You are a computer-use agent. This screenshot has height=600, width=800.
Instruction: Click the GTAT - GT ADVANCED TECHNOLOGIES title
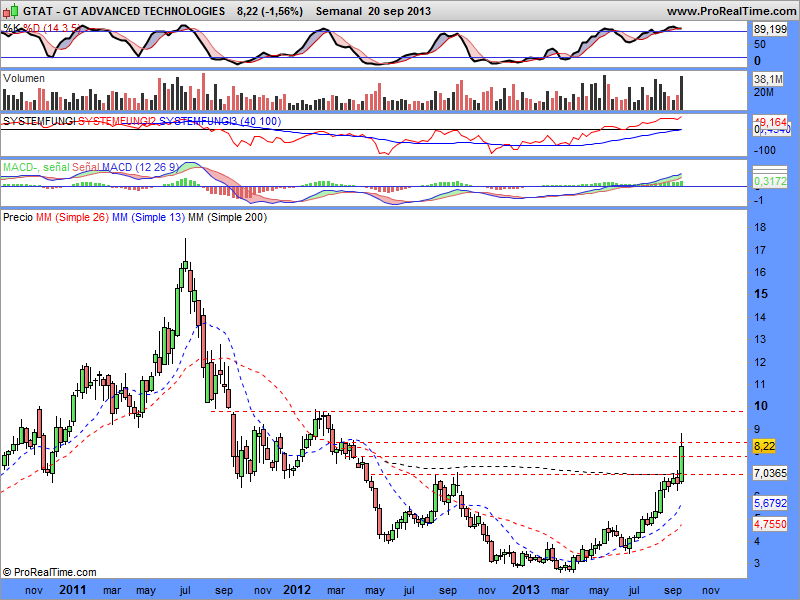(124, 11)
